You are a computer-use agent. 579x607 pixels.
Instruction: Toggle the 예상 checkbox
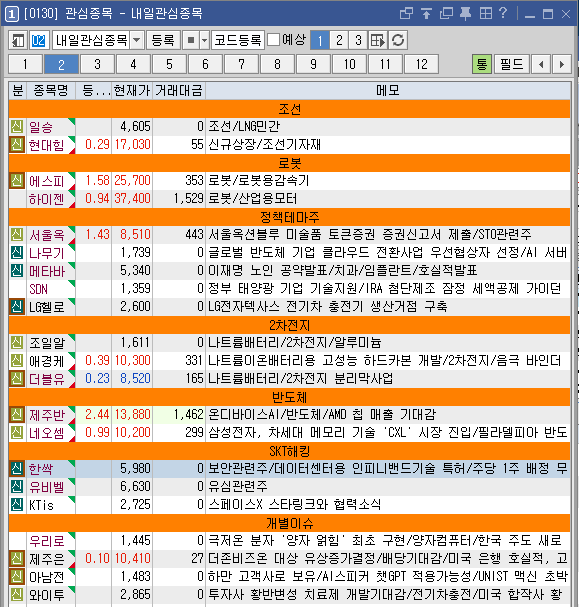[x=273, y=39]
